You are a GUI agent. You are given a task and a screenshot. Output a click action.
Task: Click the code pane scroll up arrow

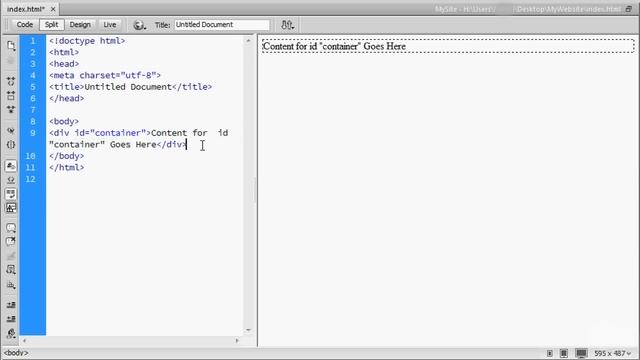pyautogui.click(x=248, y=41)
